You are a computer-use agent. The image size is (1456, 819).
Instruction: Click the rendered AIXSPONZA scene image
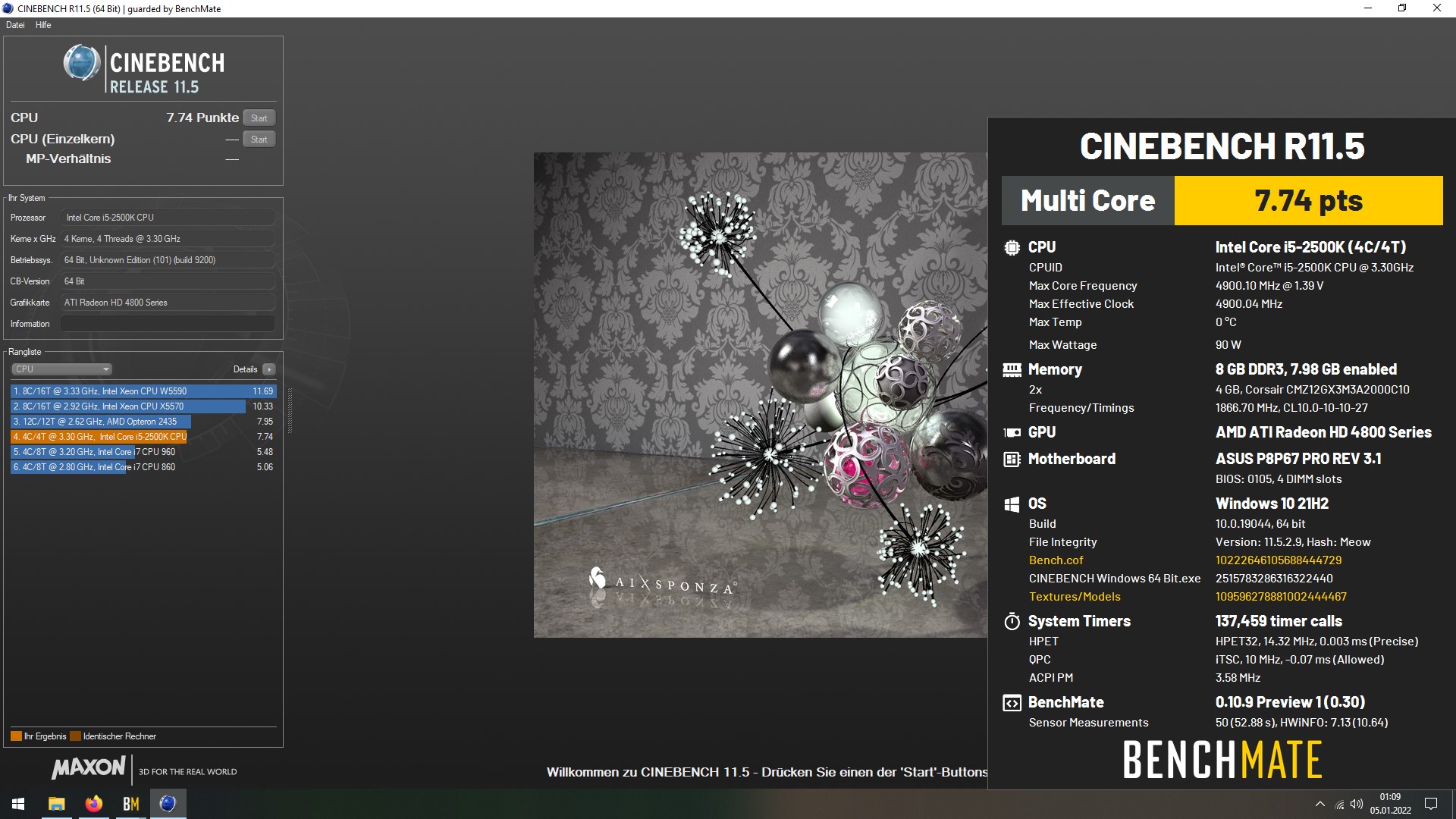tap(761, 395)
